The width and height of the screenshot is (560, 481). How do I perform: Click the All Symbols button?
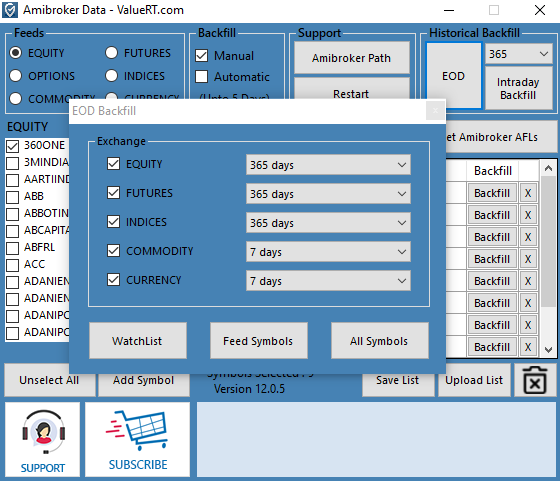[x=380, y=341]
